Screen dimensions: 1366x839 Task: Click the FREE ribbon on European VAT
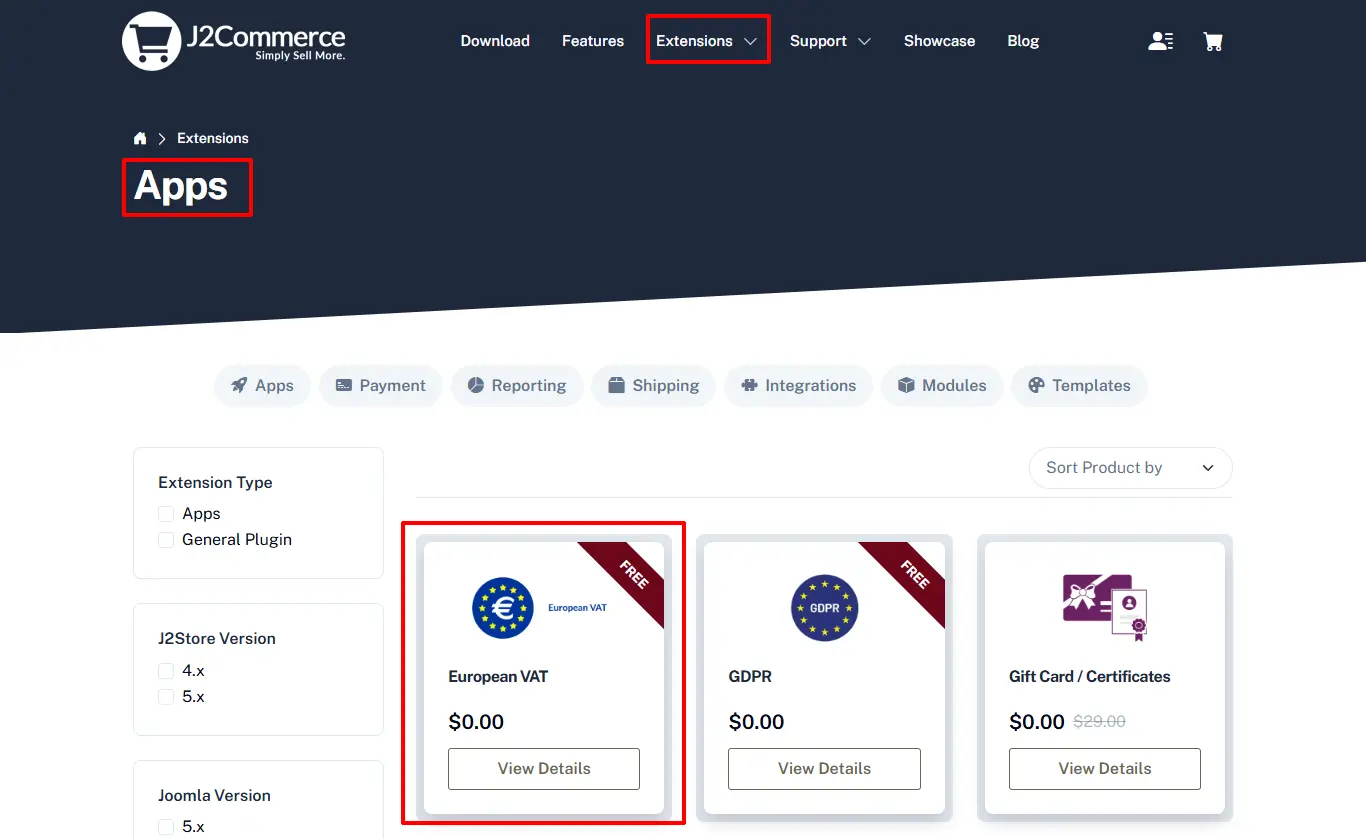(x=632, y=574)
